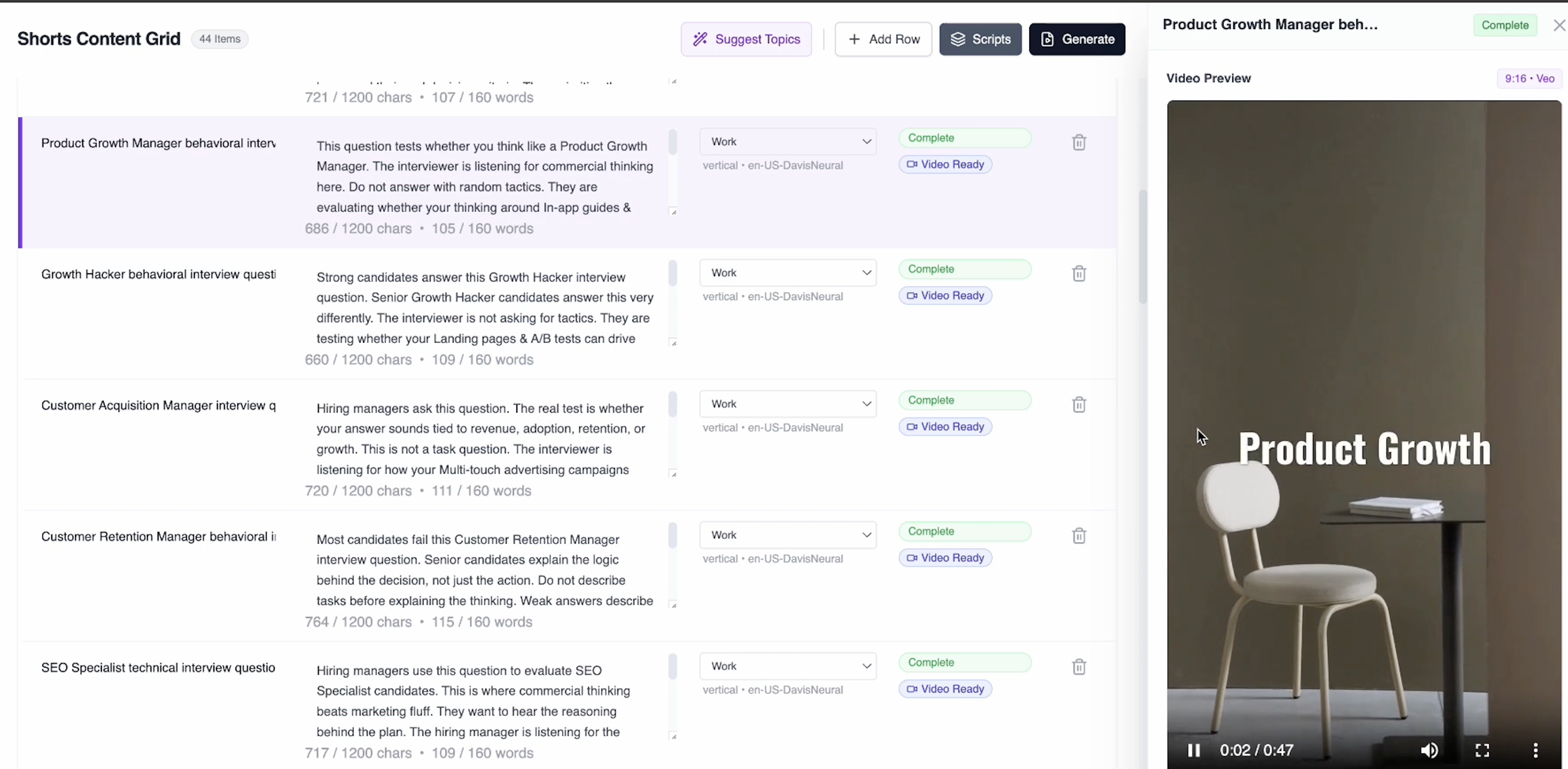The height and width of the screenshot is (769, 1568).
Task: Click the Growth Hacker script textarea scrollbar
Action: click(672, 272)
